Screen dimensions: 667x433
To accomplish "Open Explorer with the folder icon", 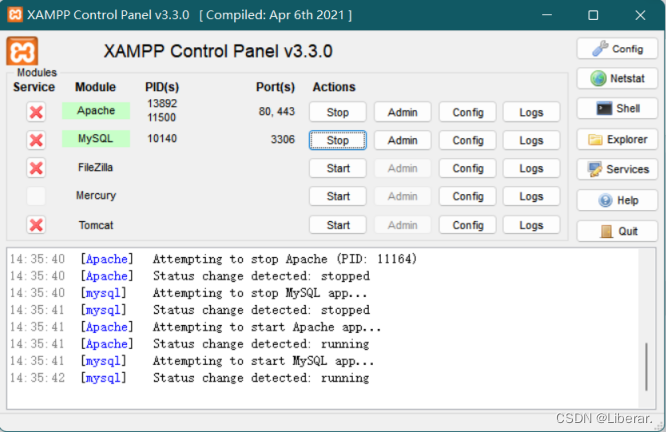I will click(617, 140).
